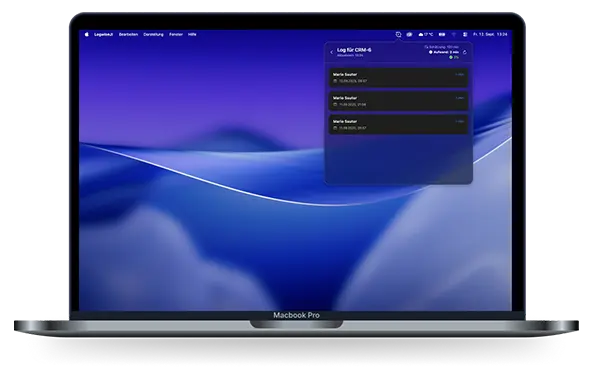Click the Aufwand: 2 min label
Image resolution: width=592 pixels, height=367 pixels.
[x=444, y=52]
